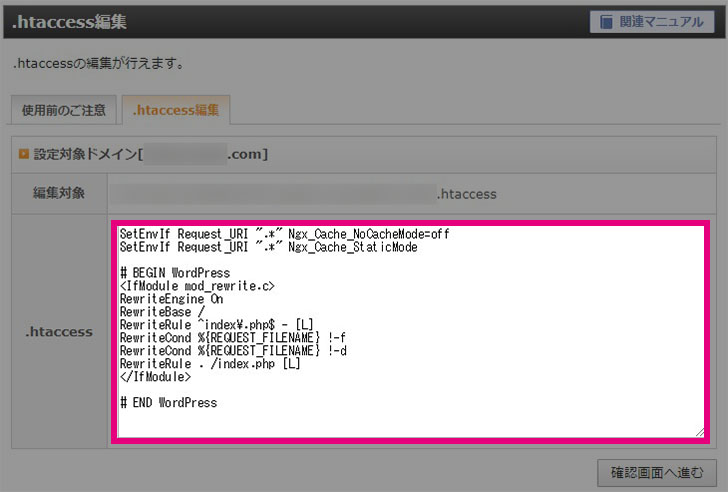
Task: Click the line '# BEGIN WordPress'
Action: coord(175,273)
